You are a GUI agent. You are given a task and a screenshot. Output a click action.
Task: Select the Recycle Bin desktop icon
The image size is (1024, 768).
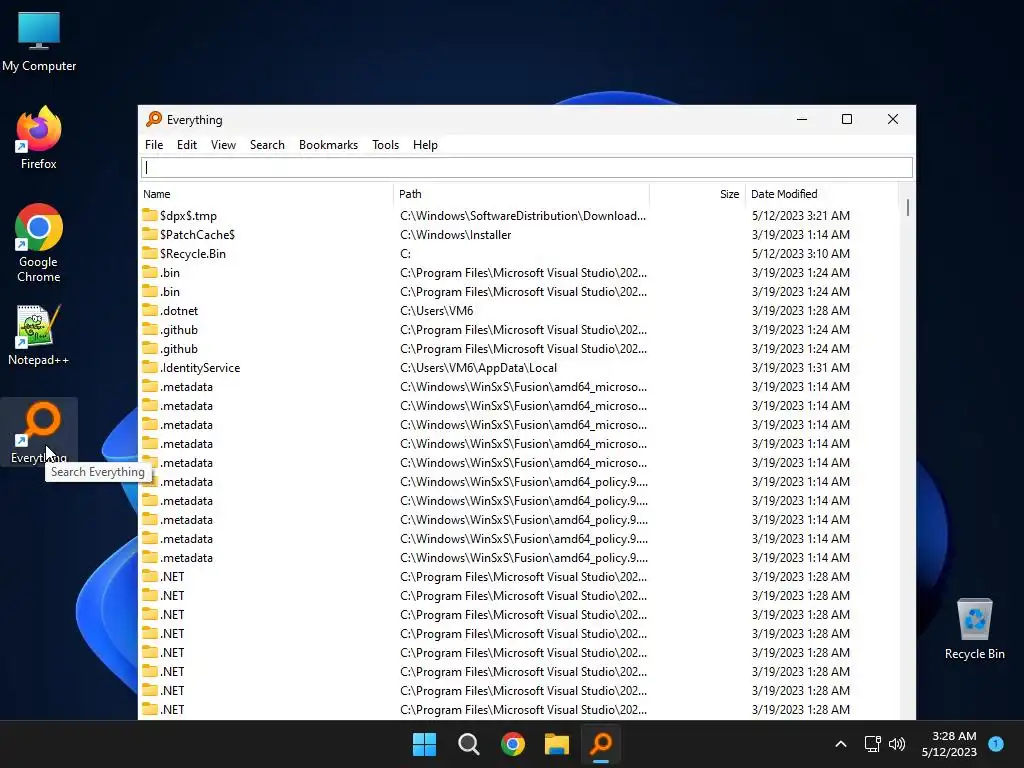pyautogui.click(x=974, y=629)
